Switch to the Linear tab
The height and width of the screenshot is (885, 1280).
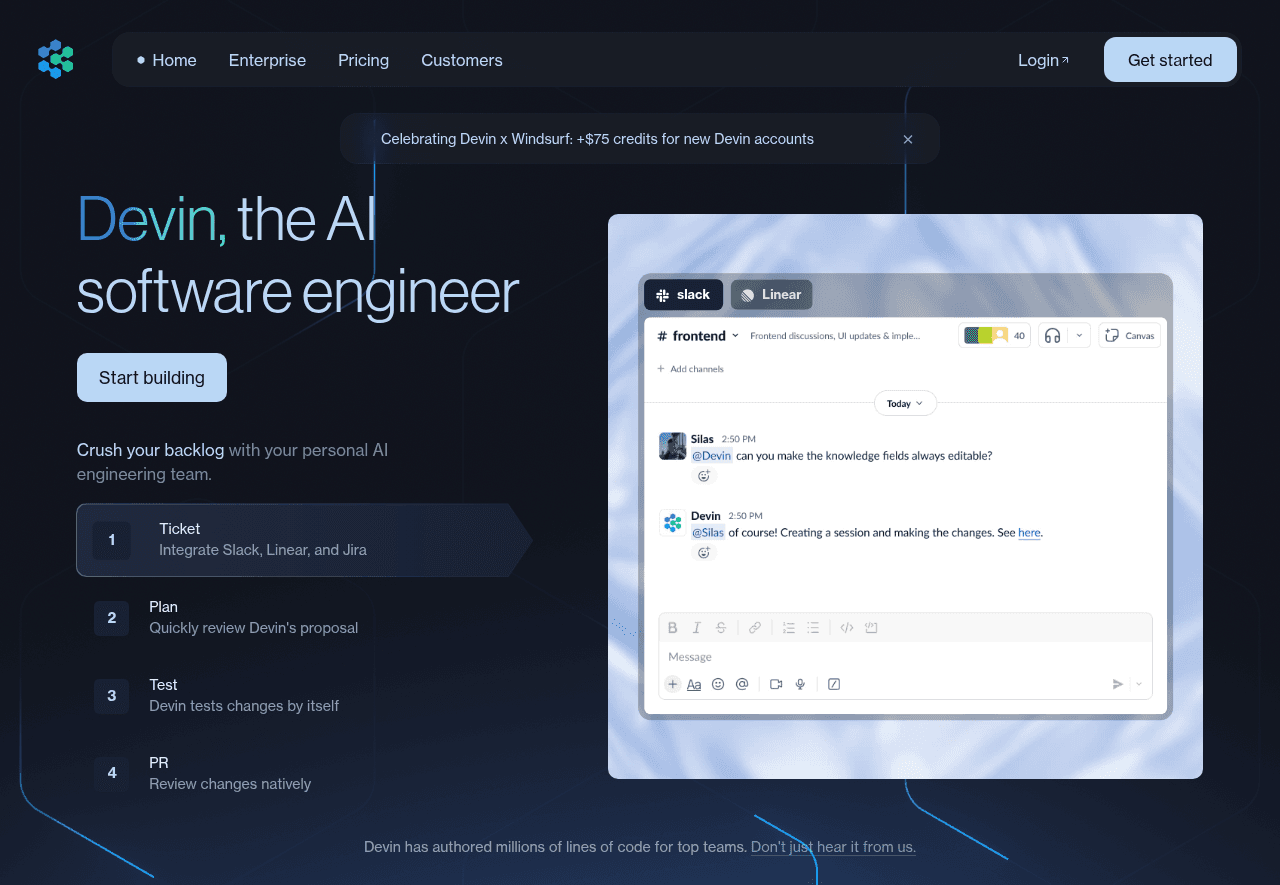click(771, 295)
